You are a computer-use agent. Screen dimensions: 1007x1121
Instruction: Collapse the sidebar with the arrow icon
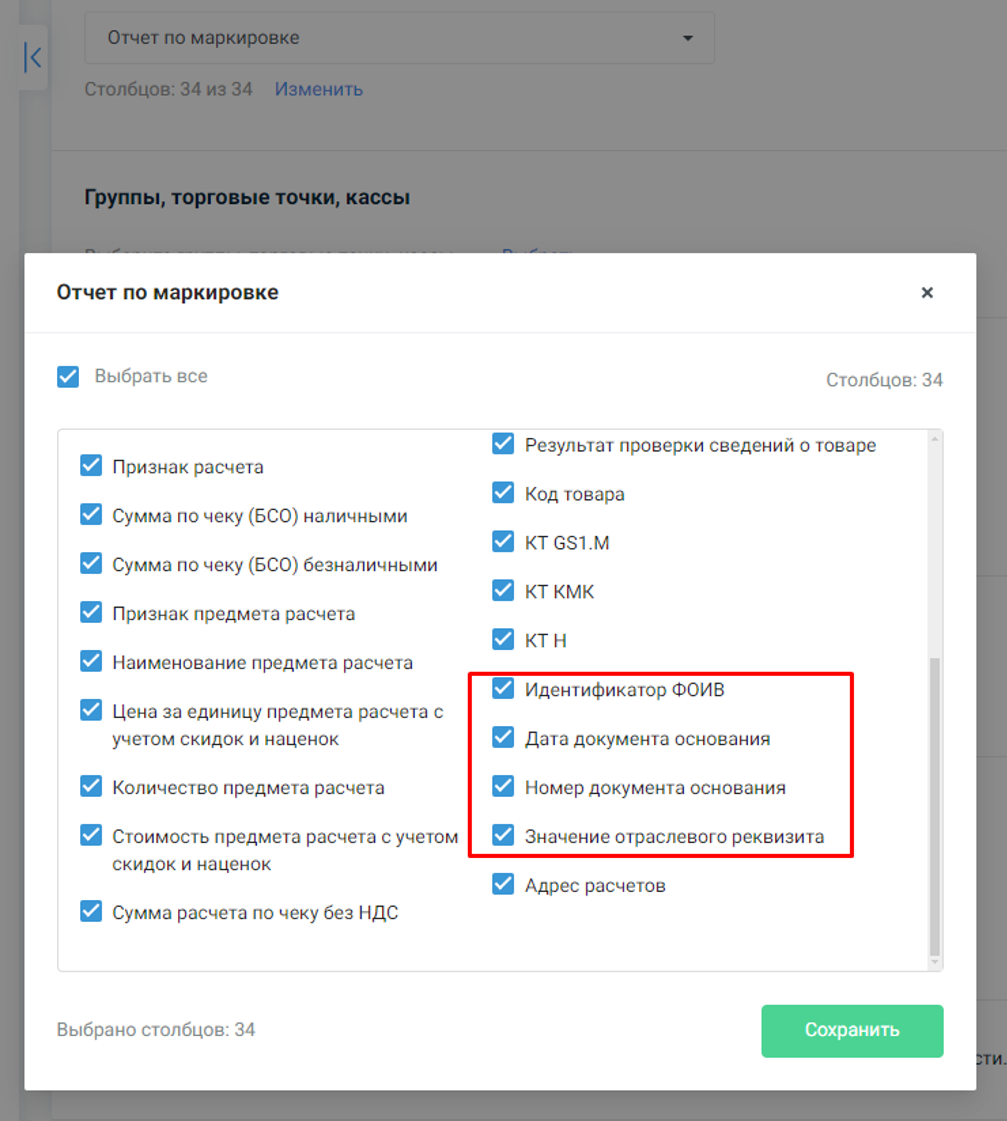(33, 57)
